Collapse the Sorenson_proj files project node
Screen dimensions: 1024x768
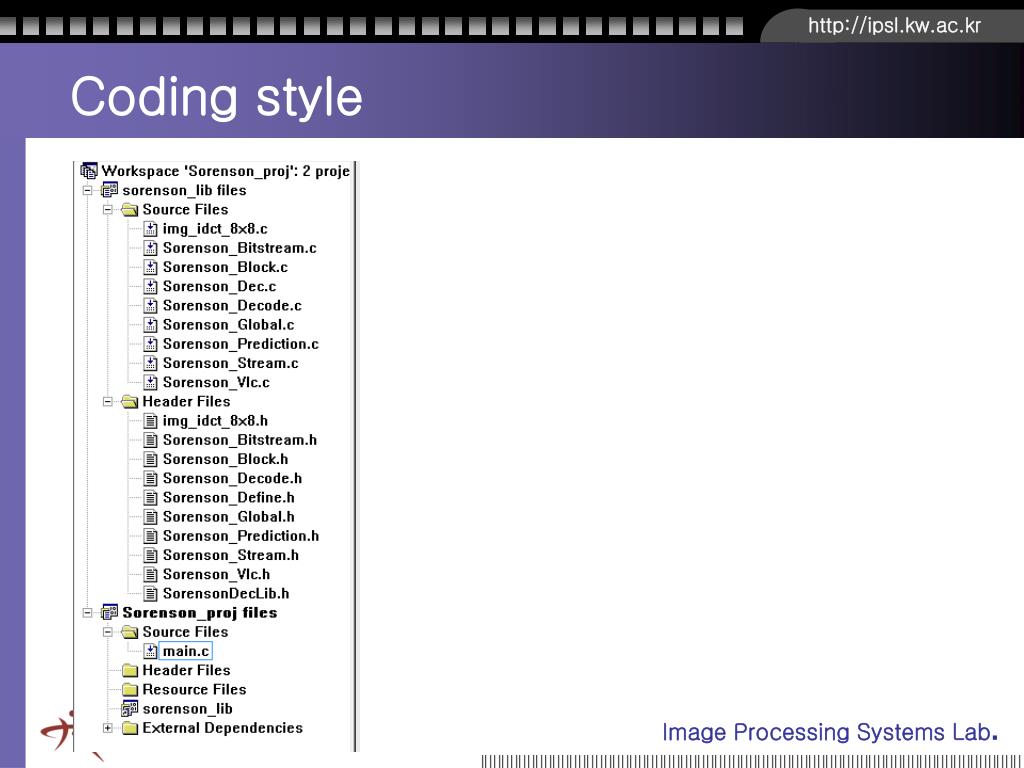pyautogui.click(x=88, y=613)
